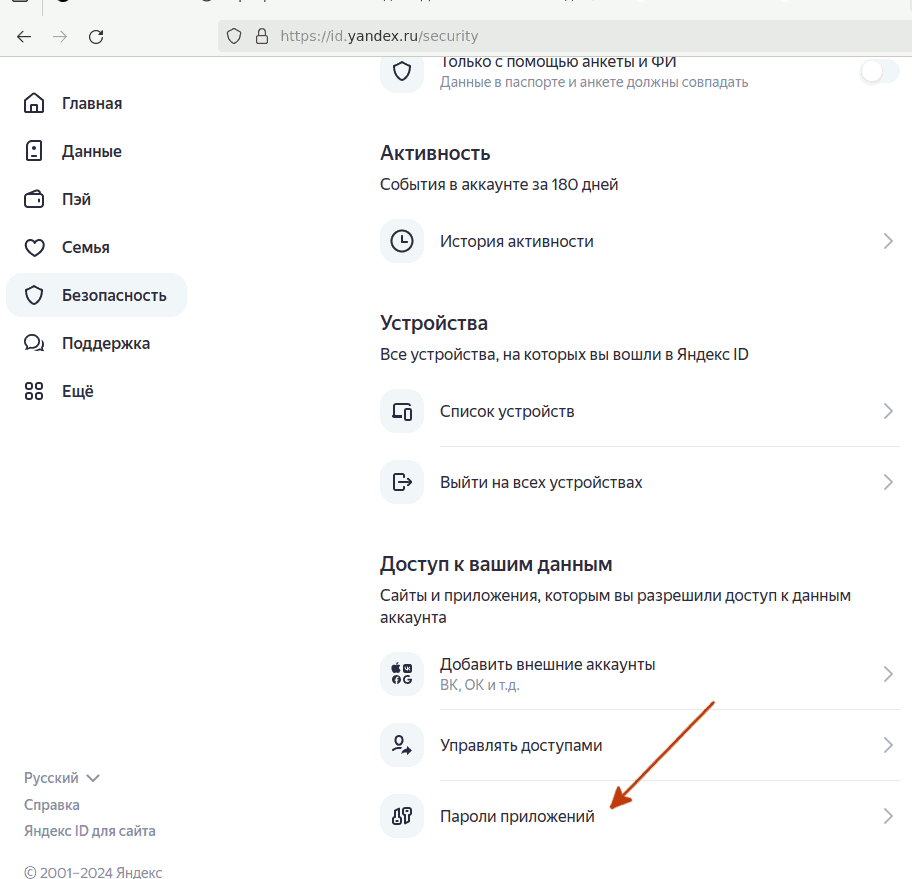Toggle the 'Только с помощью анкеты' switch
The image size is (912, 879).
879,72
